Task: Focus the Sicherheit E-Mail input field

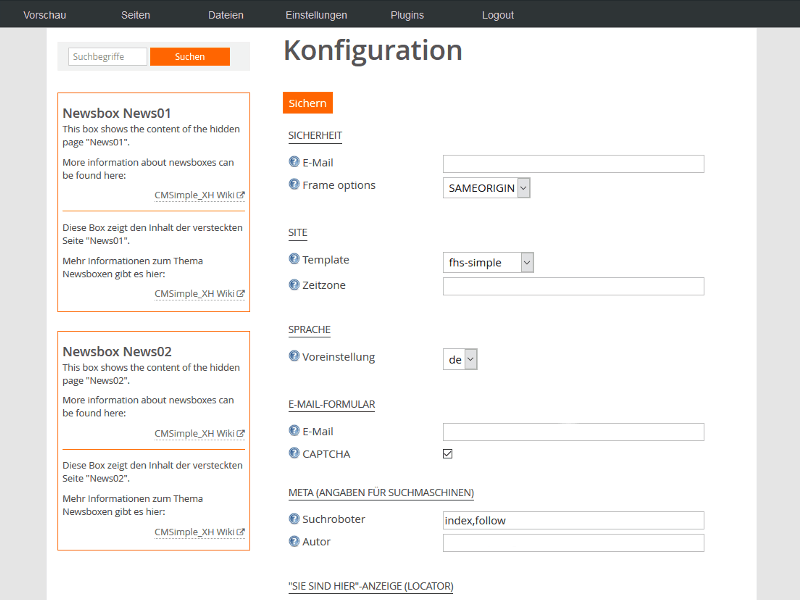Action: pyautogui.click(x=573, y=164)
